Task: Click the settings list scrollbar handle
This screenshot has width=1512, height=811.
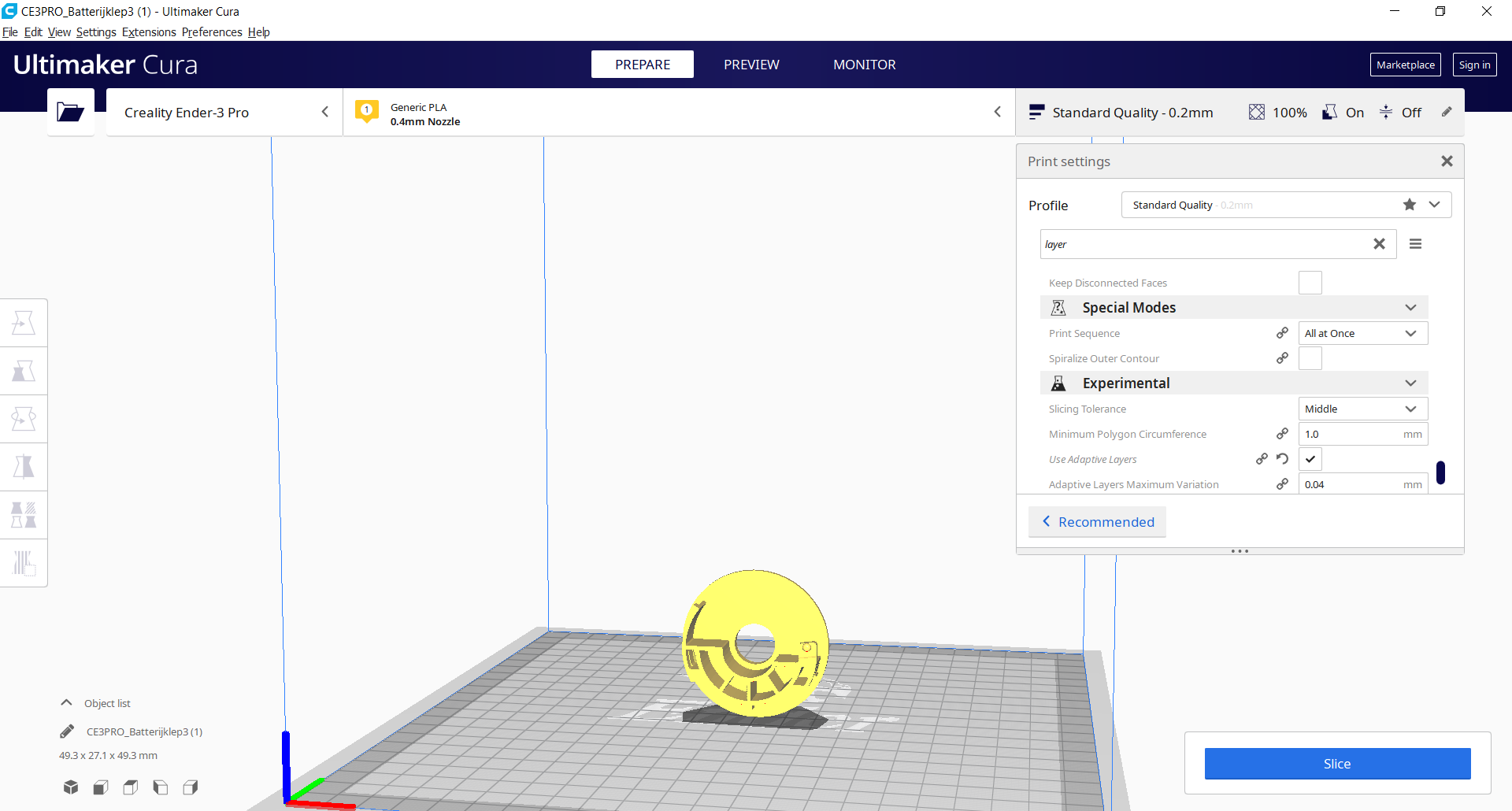Action: (x=1440, y=472)
